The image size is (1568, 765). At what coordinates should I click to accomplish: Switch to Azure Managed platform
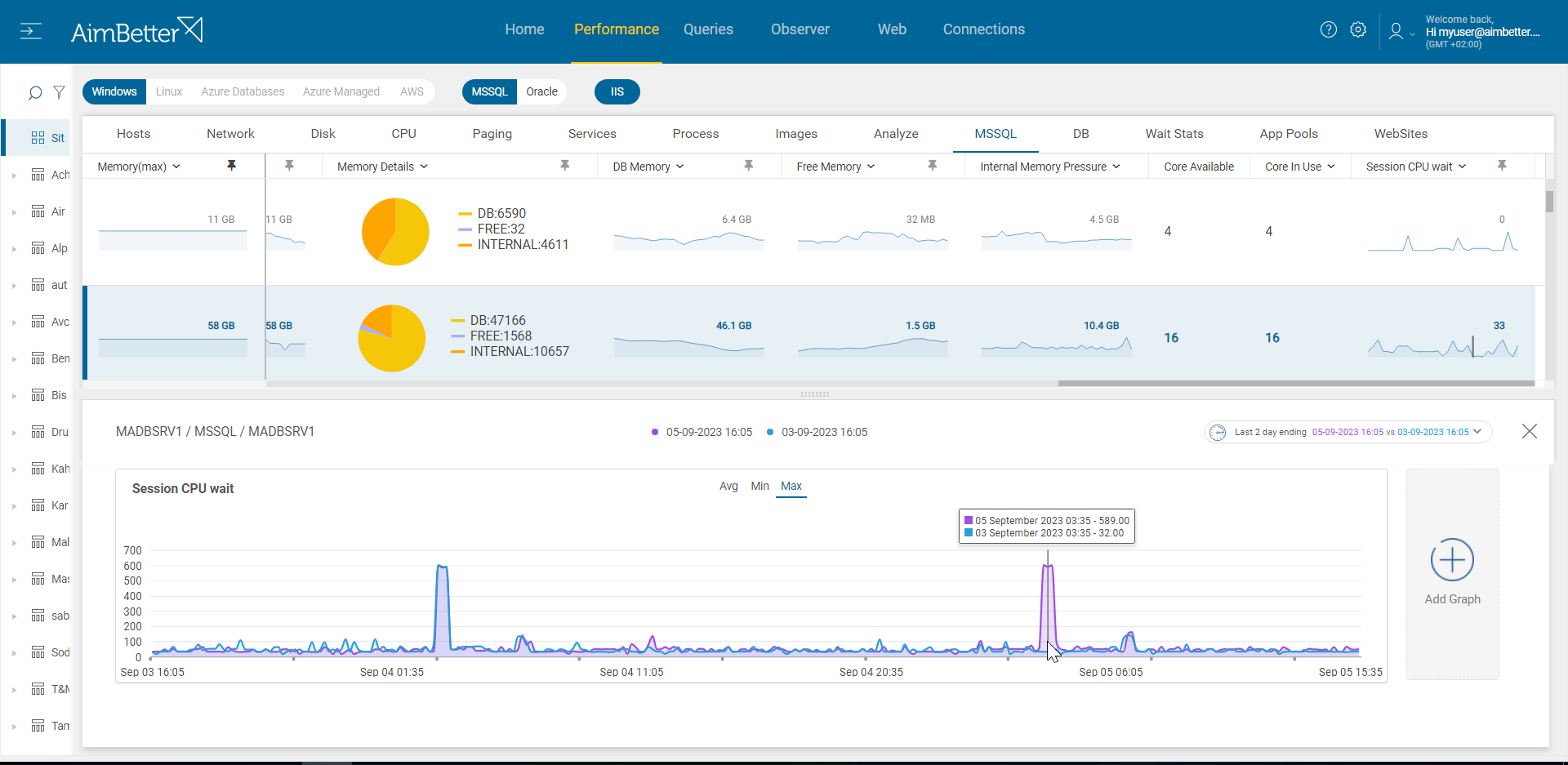click(x=341, y=91)
